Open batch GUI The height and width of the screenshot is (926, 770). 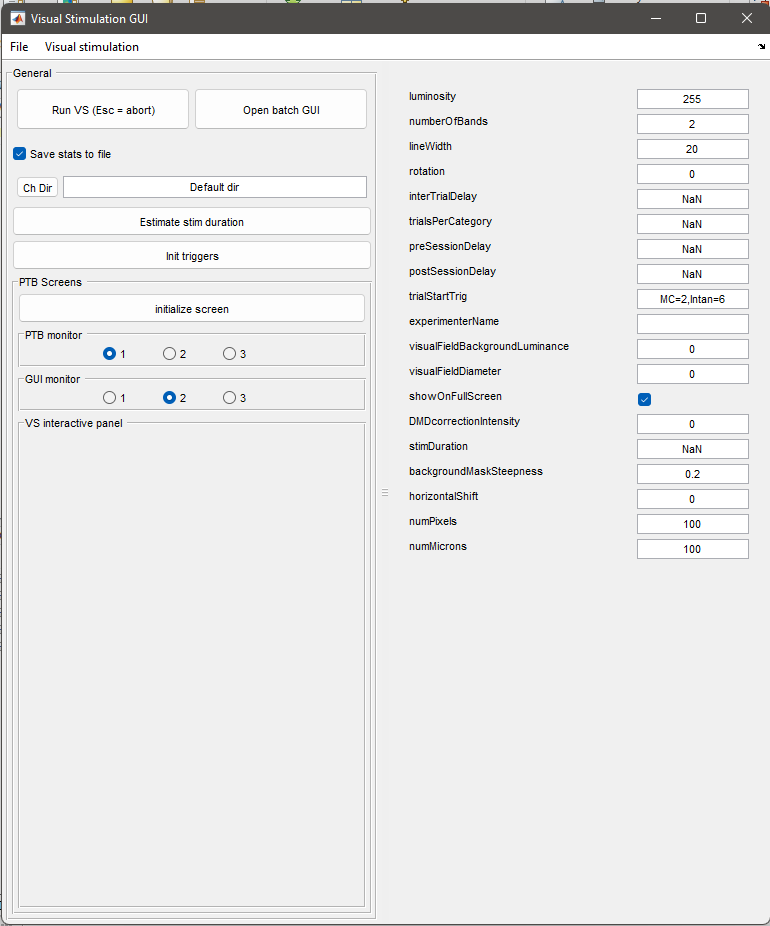click(x=281, y=110)
